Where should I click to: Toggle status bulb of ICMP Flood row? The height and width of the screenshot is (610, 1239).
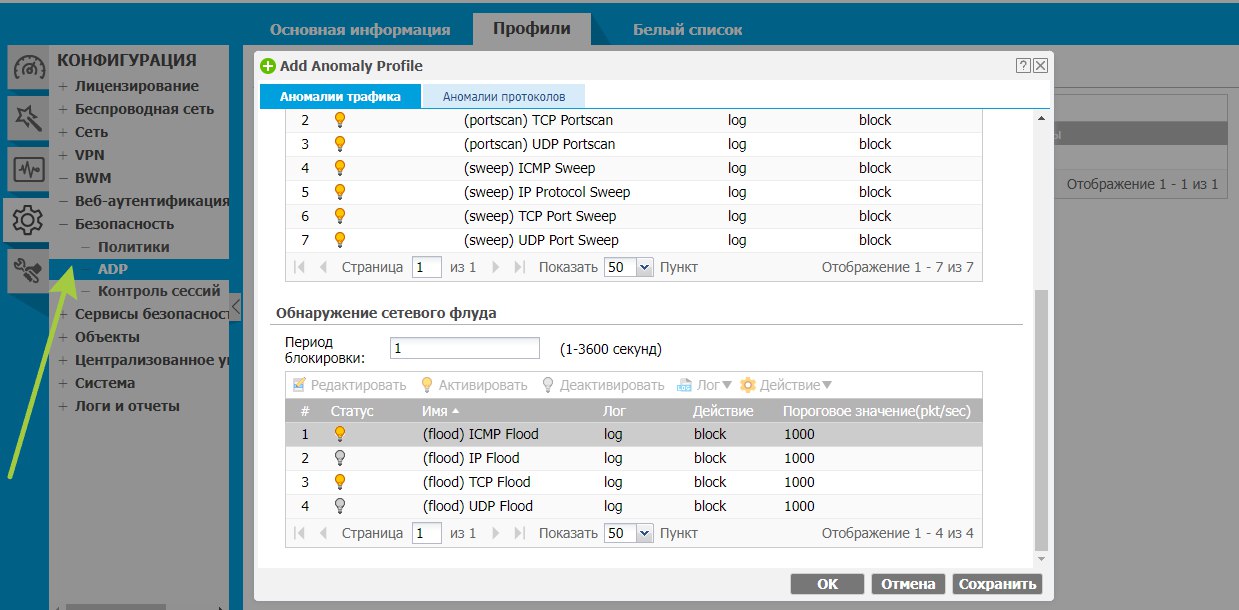[x=340, y=434]
